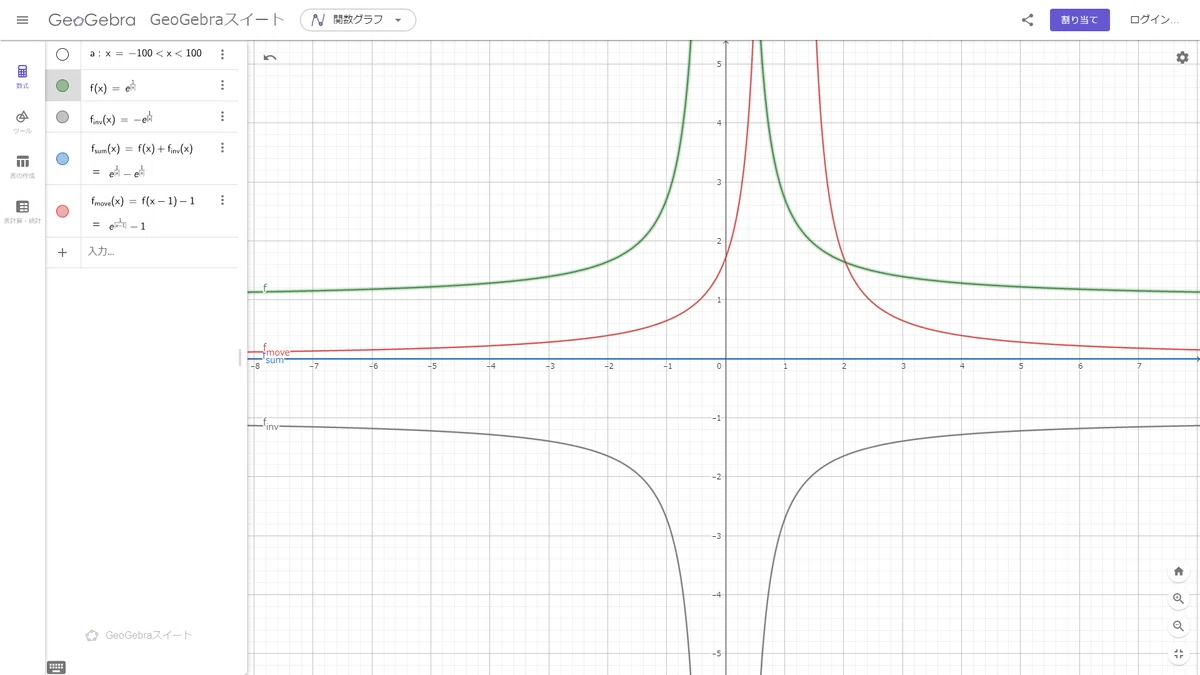Click the share icon
Image resolution: width=1200 pixels, height=675 pixels.
pos(1027,20)
